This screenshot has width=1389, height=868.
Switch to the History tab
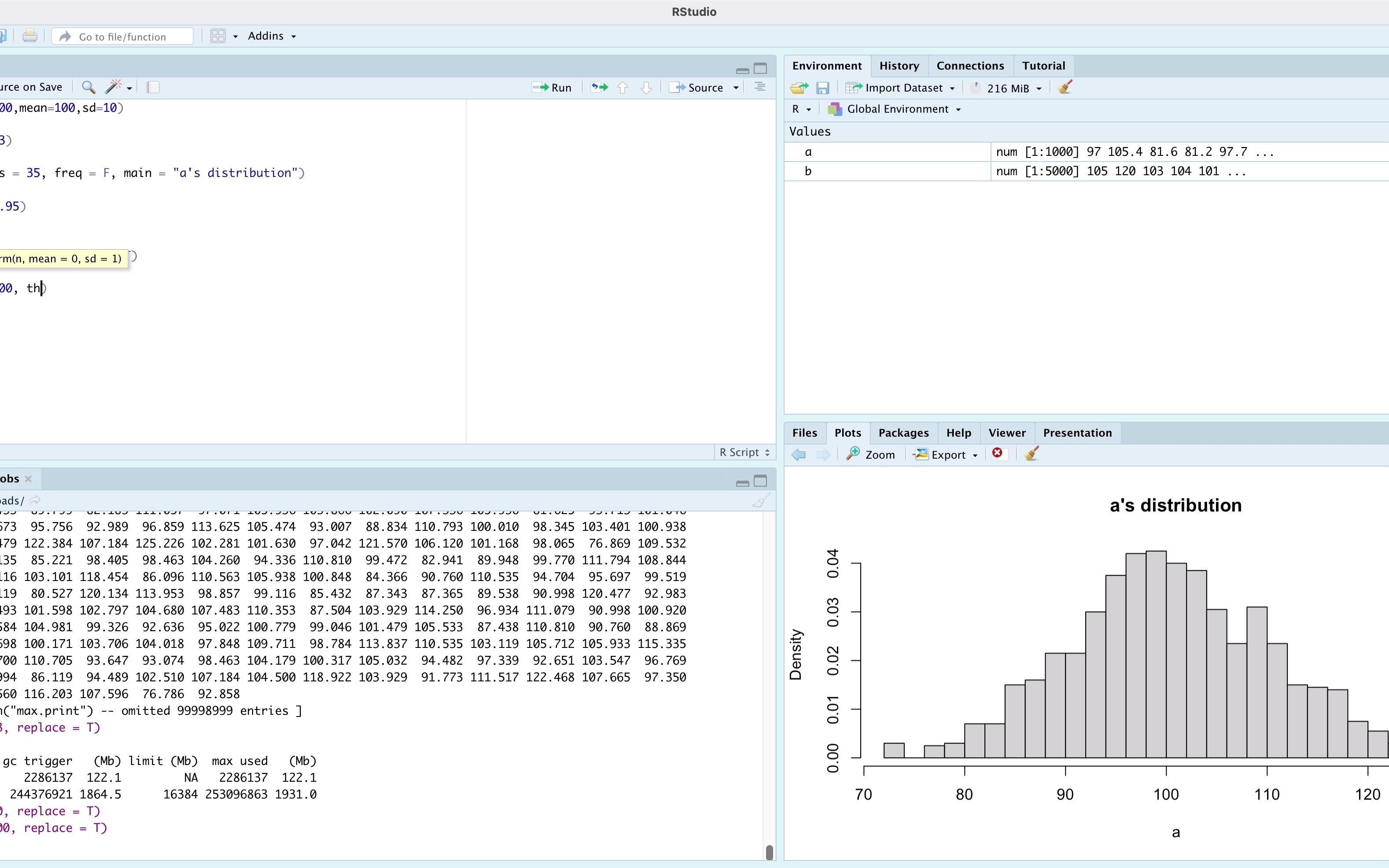pos(899,66)
